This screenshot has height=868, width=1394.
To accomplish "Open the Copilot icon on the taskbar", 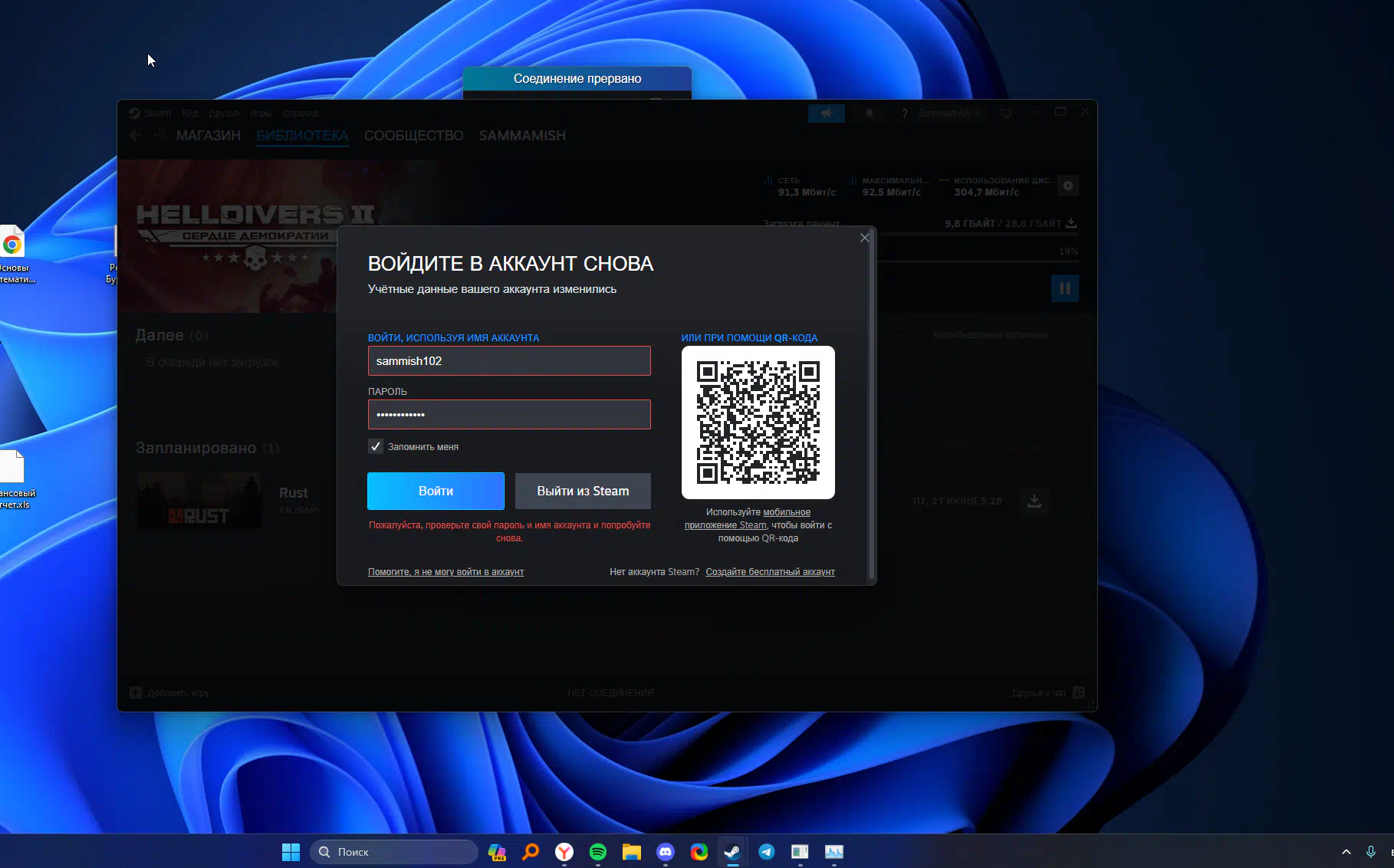I will tap(497, 852).
